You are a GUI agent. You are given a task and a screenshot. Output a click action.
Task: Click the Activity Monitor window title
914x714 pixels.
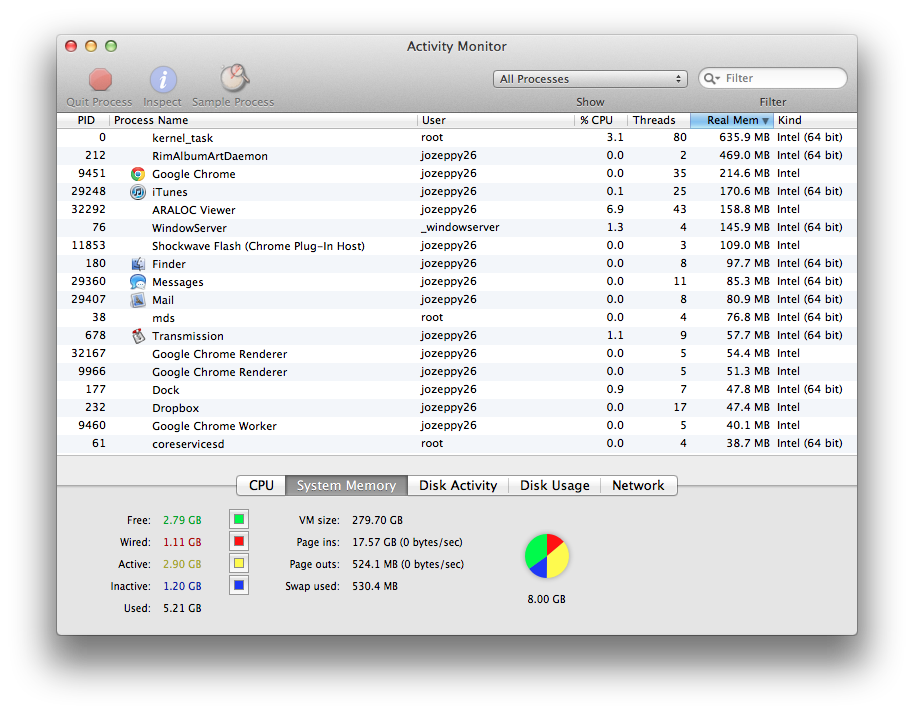(x=457, y=47)
